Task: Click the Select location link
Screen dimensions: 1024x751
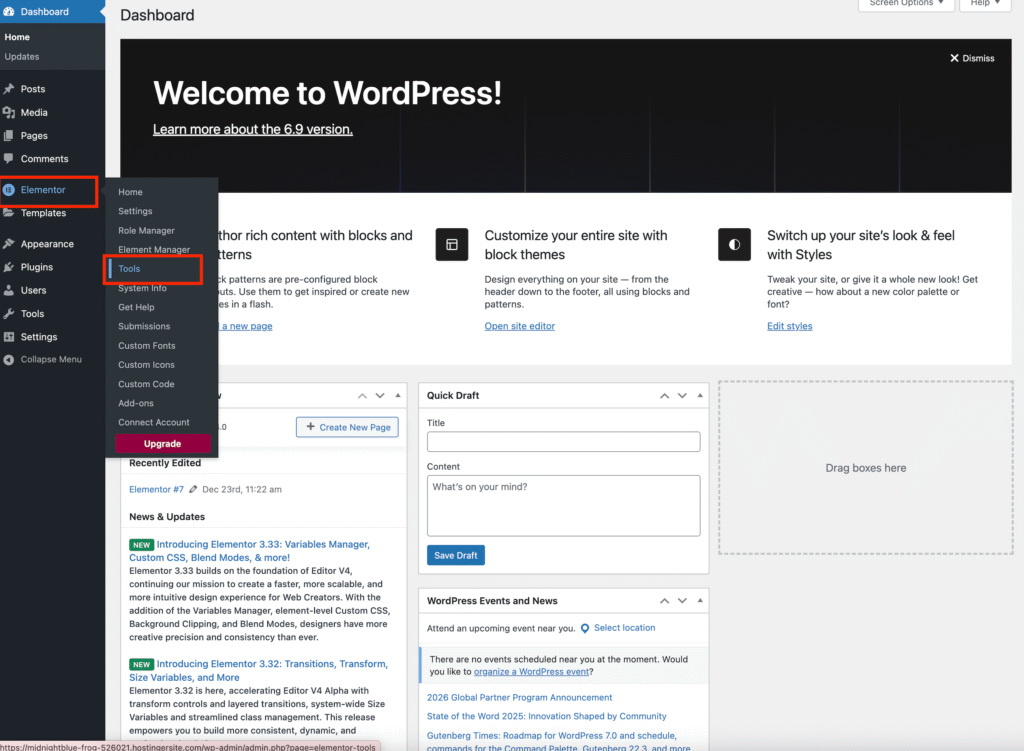Action: coord(624,628)
